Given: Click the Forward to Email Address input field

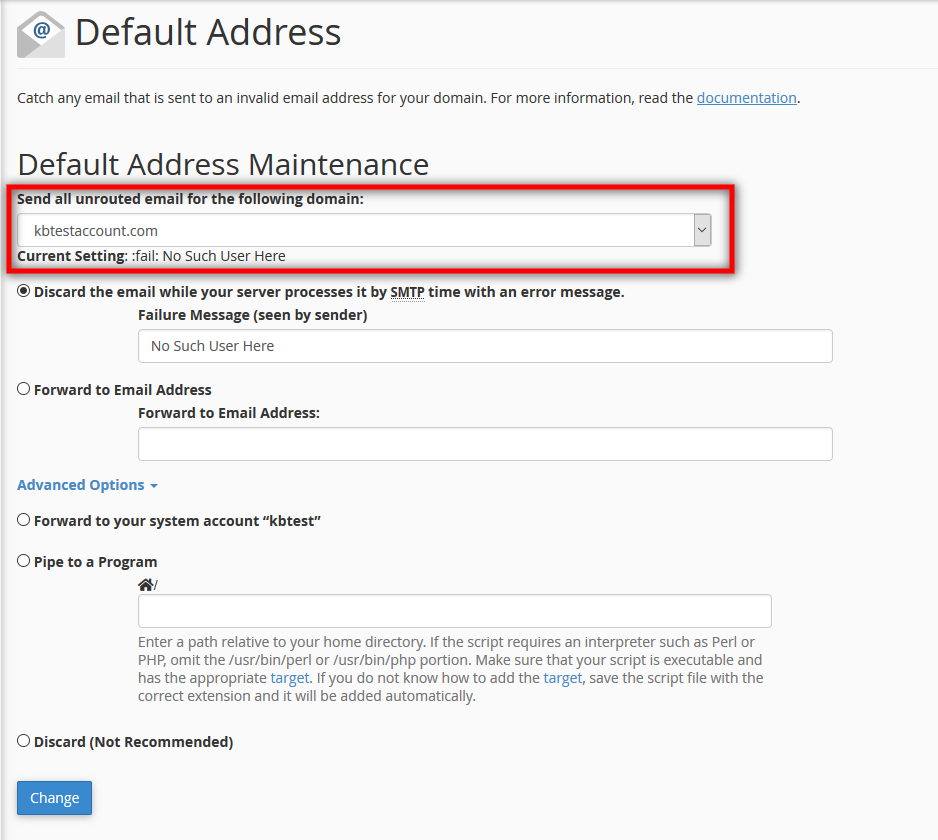Looking at the screenshot, I should click(x=485, y=444).
